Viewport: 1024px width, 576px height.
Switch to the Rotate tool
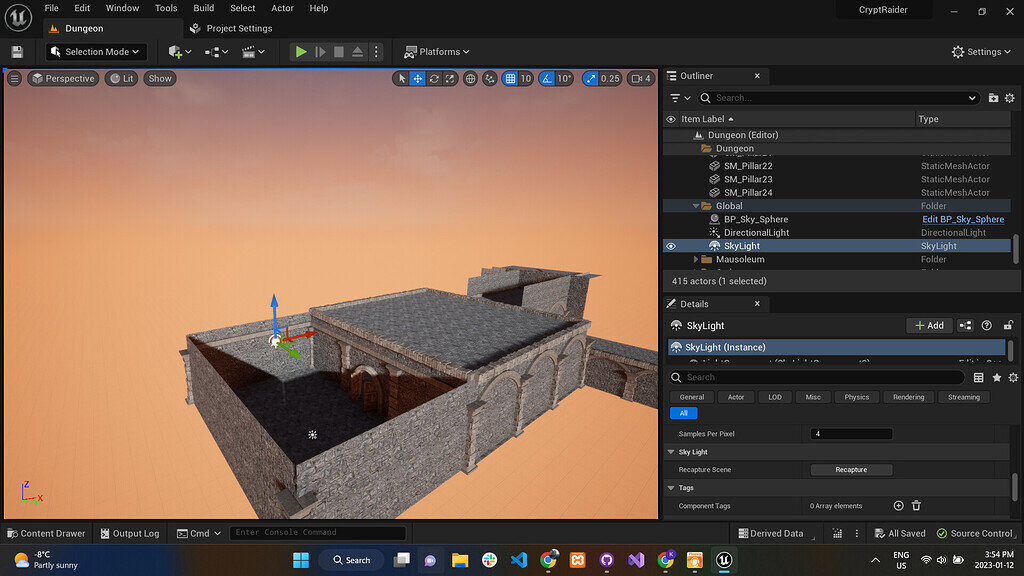point(433,78)
